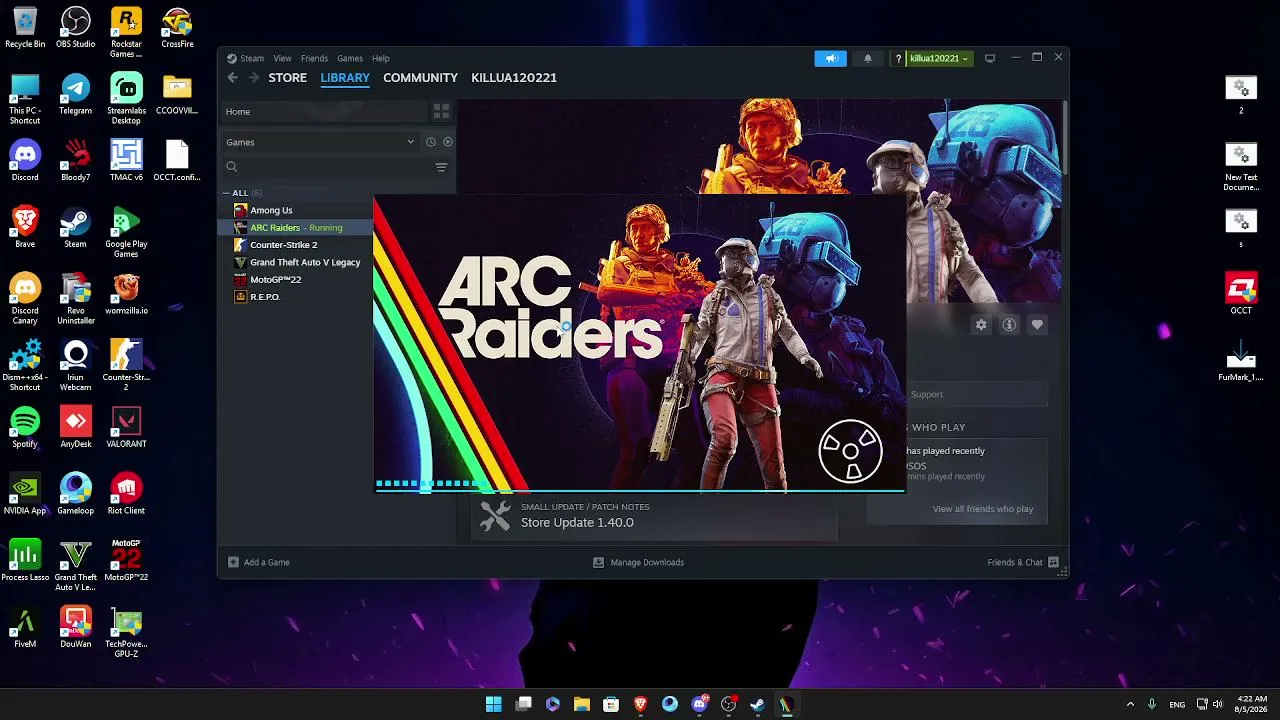The width and height of the screenshot is (1280, 720).
Task: Click the Steam help question mark
Action: coord(898,58)
